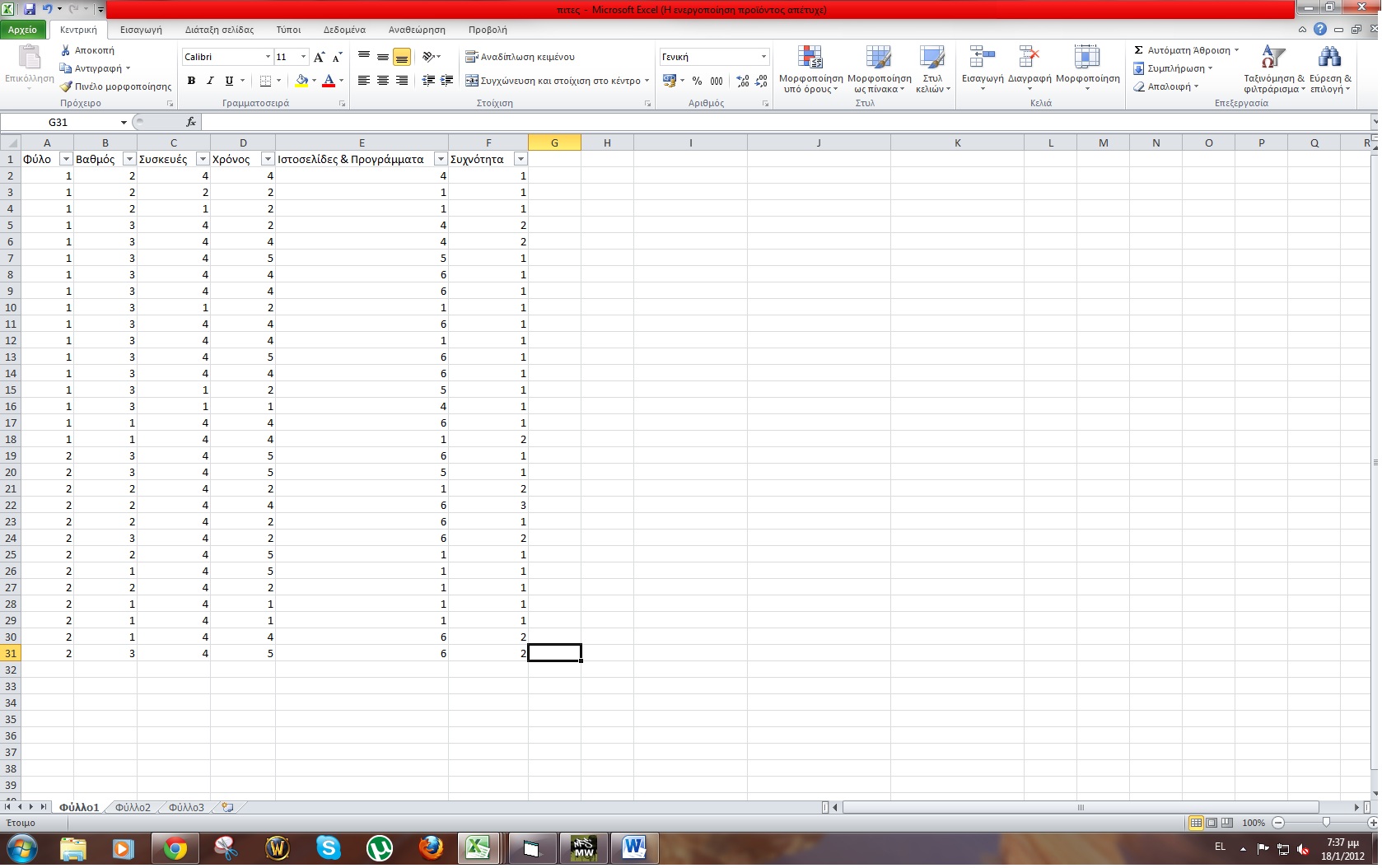This screenshot has height=868, width=1382.
Task: Open Google Chrome from the taskbar
Action: (175, 848)
